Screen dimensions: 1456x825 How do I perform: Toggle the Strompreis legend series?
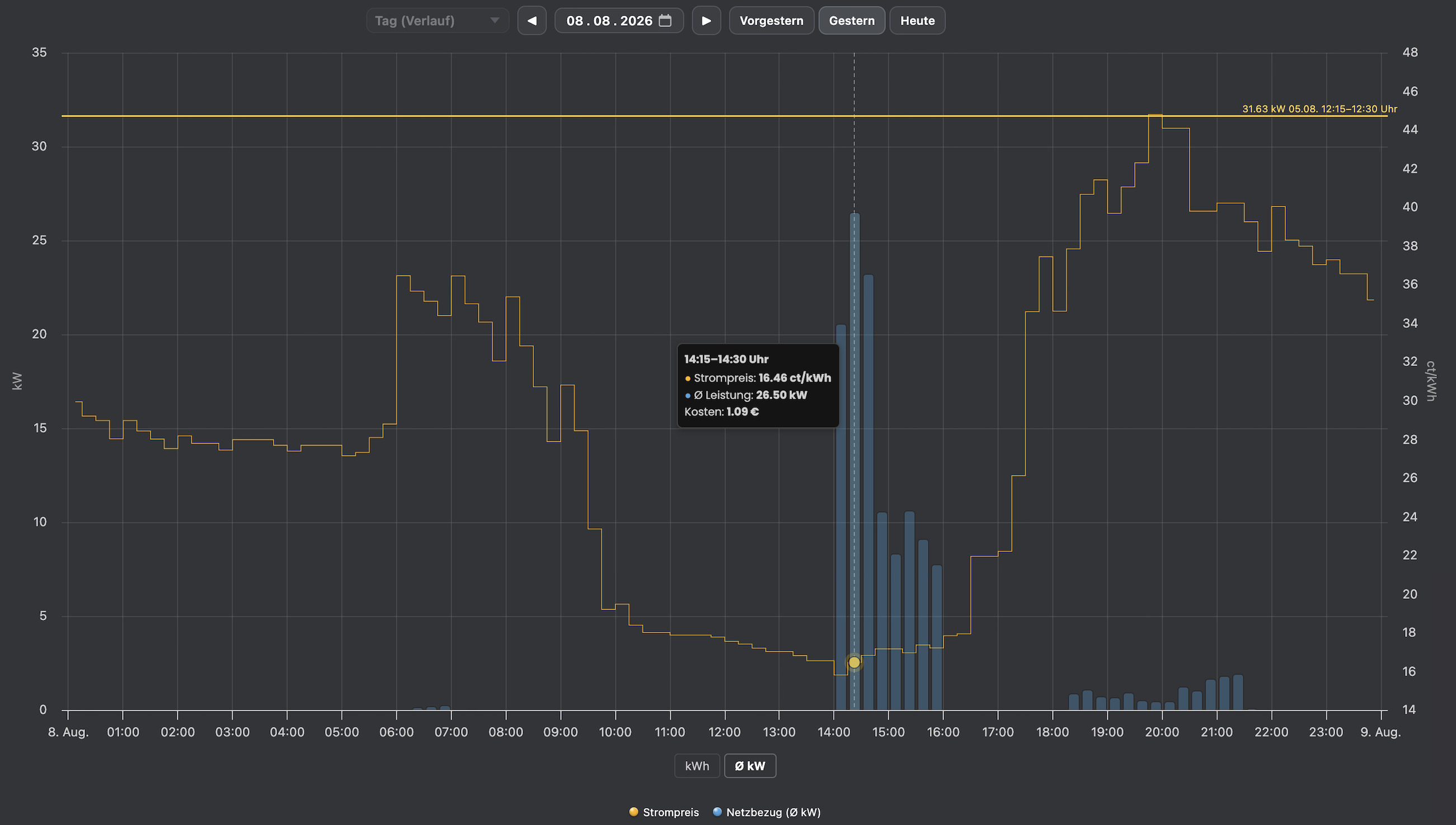coord(664,812)
